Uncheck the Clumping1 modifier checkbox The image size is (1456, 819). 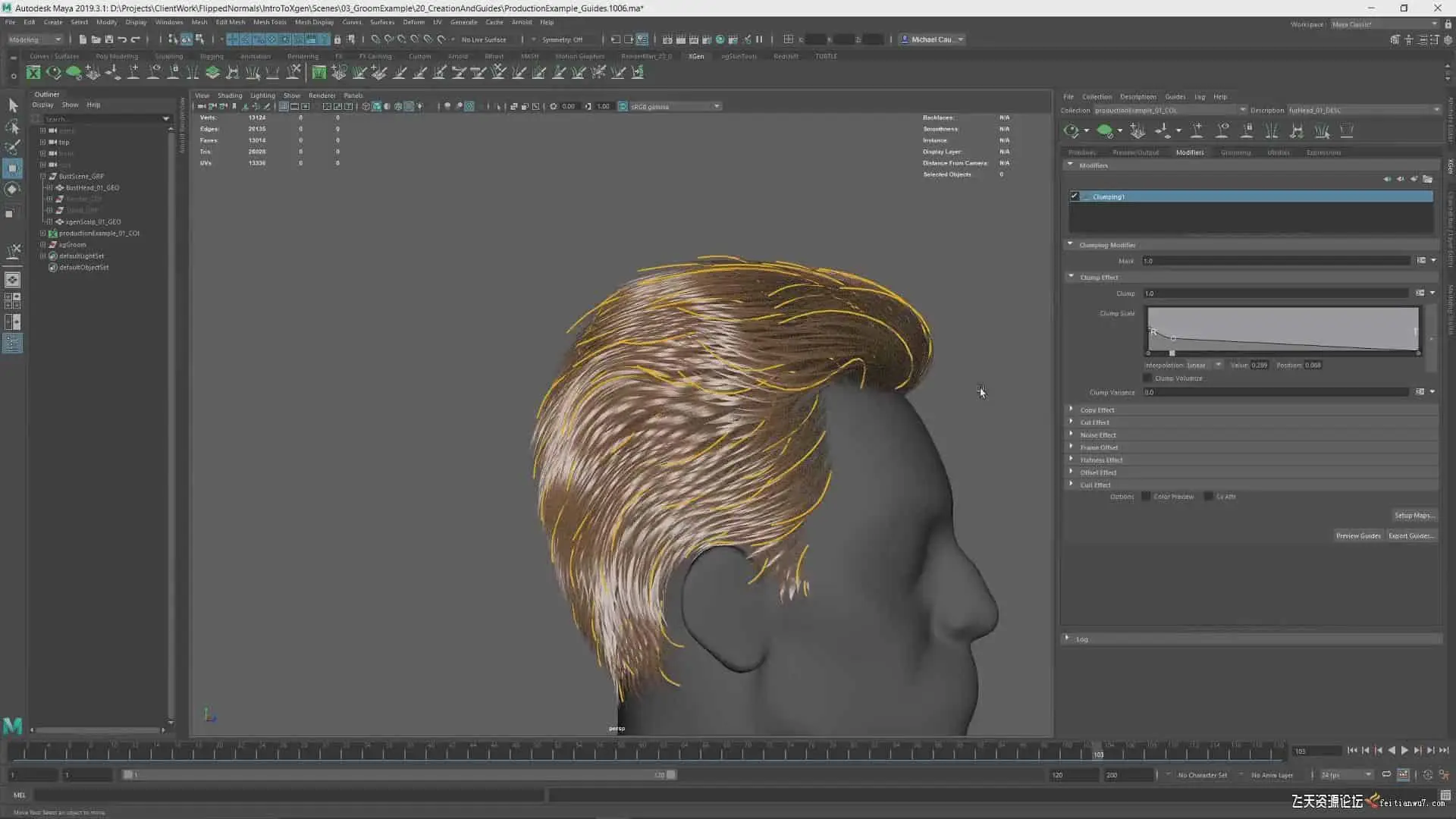[1075, 196]
